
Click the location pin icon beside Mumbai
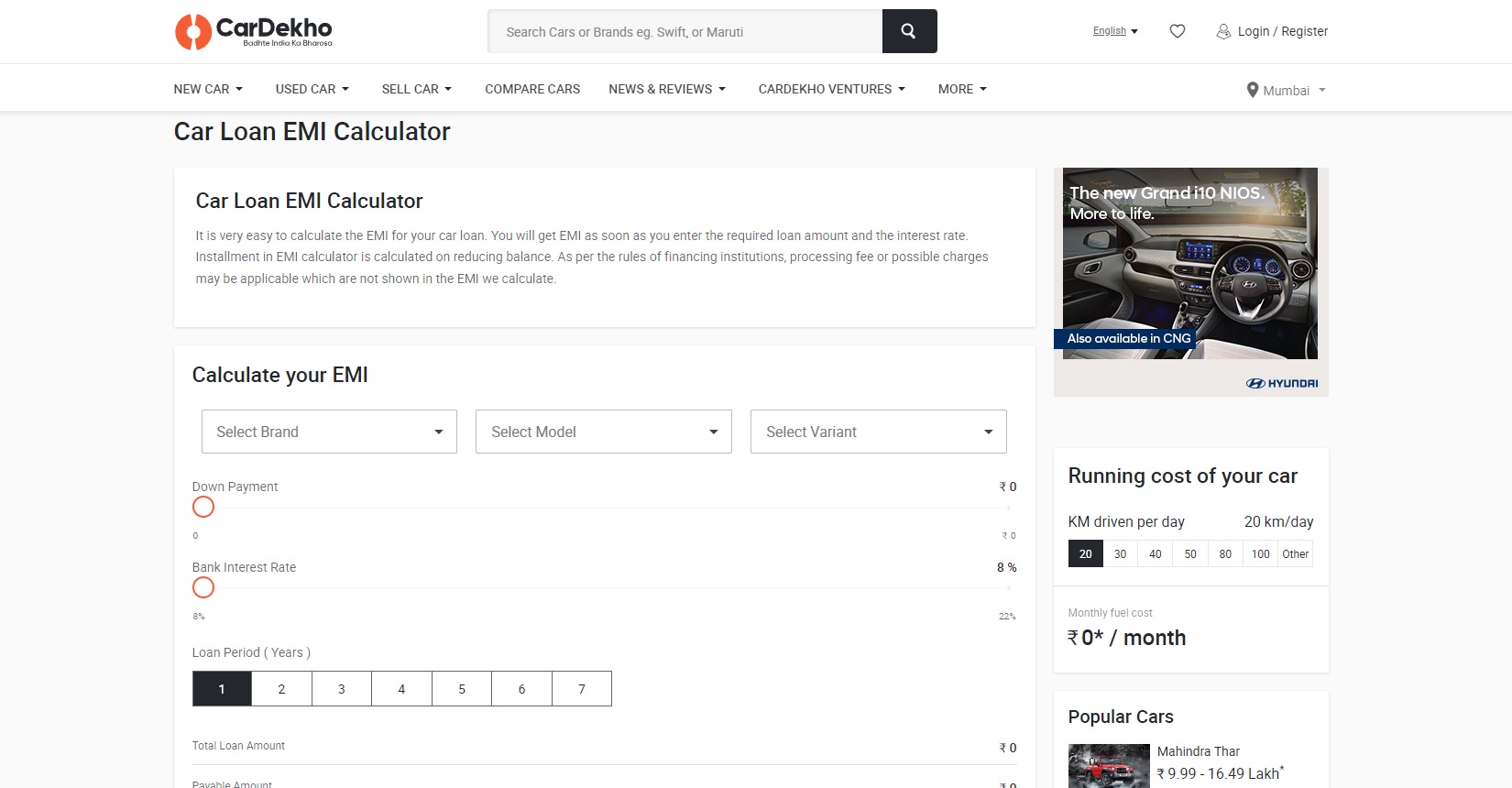(1253, 90)
